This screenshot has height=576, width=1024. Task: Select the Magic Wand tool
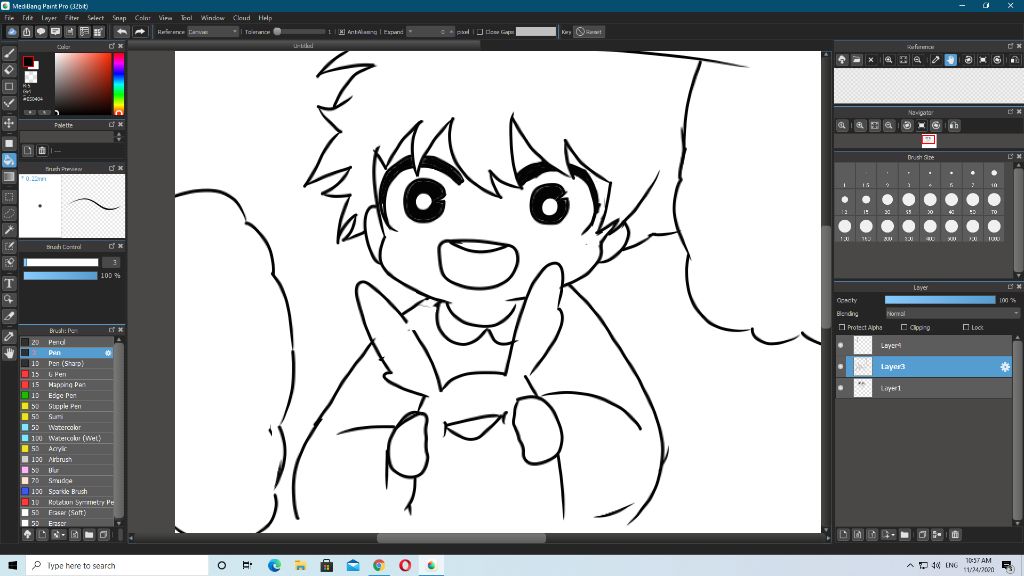9,230
